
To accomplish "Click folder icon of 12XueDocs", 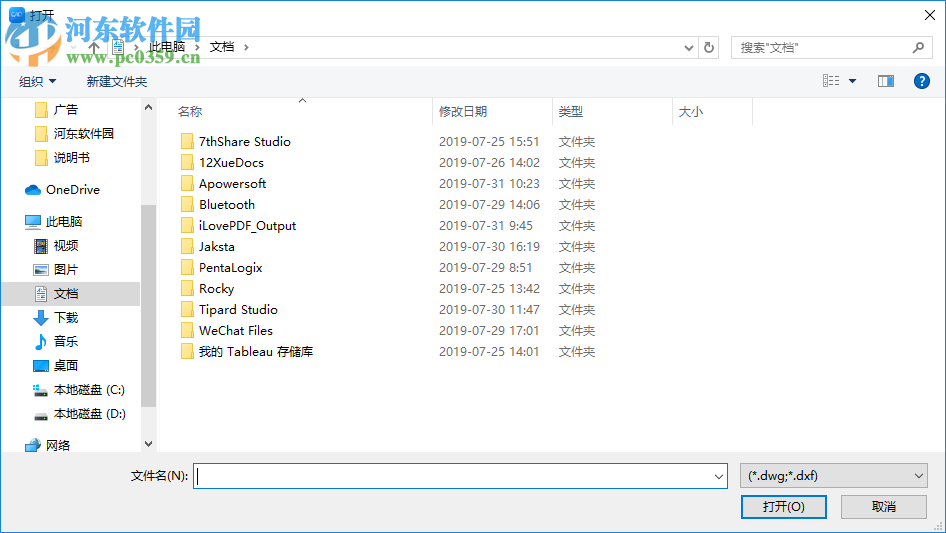I will (187, 162).
